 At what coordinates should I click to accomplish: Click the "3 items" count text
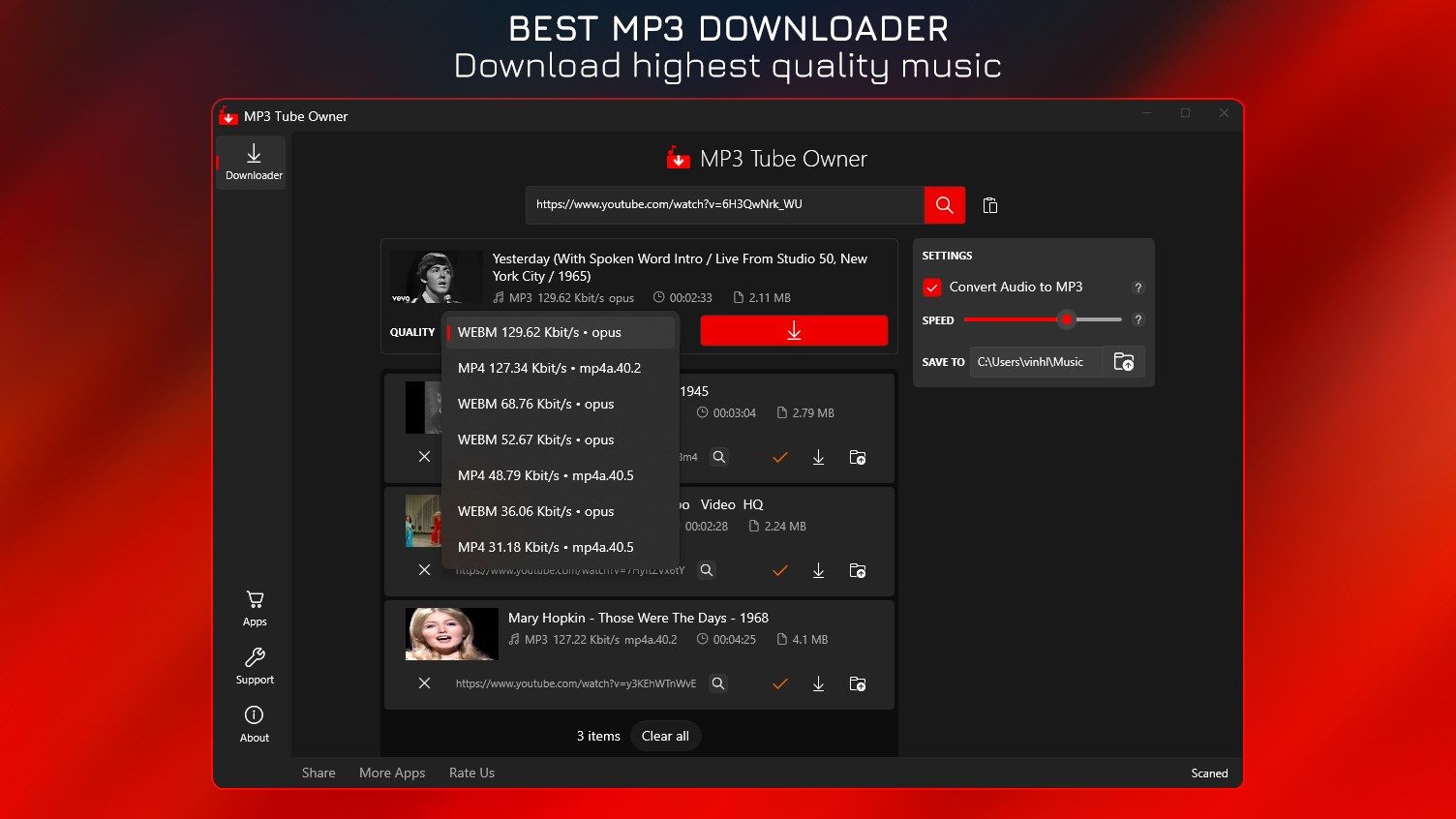598,736
